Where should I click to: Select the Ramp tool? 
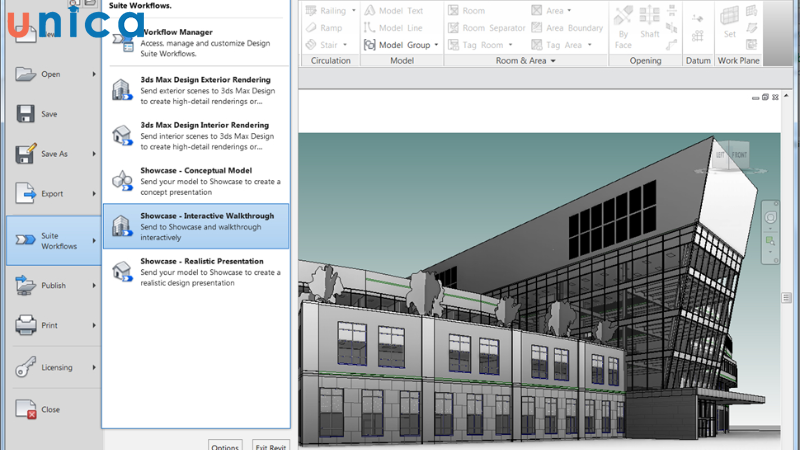(324, 28)
